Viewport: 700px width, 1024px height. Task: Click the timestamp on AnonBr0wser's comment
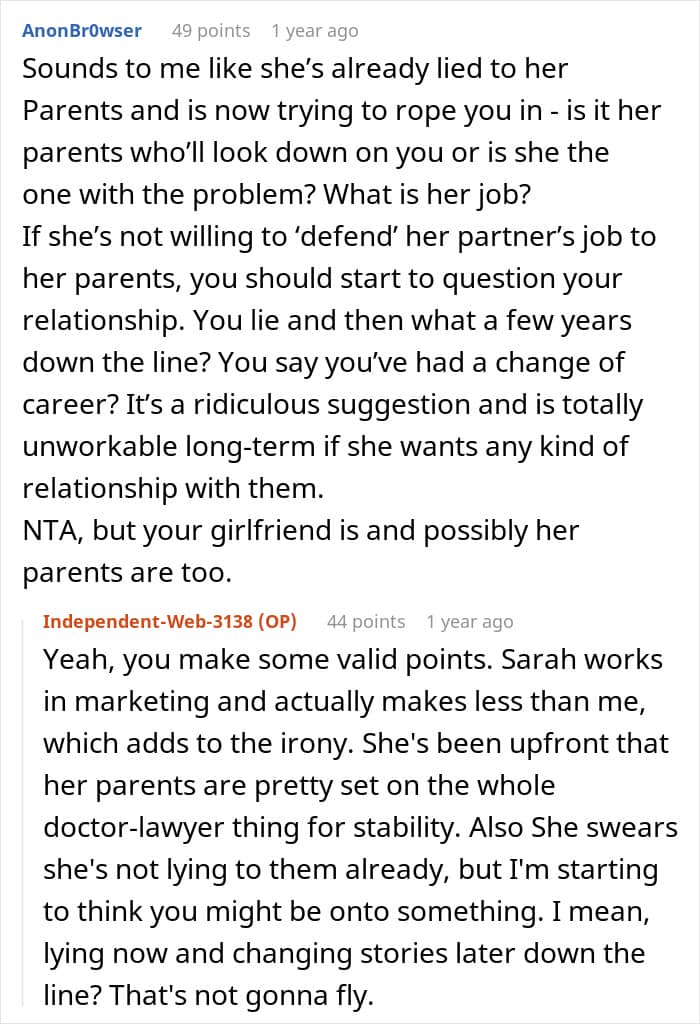pyautogui.click(x=314, y=31)
